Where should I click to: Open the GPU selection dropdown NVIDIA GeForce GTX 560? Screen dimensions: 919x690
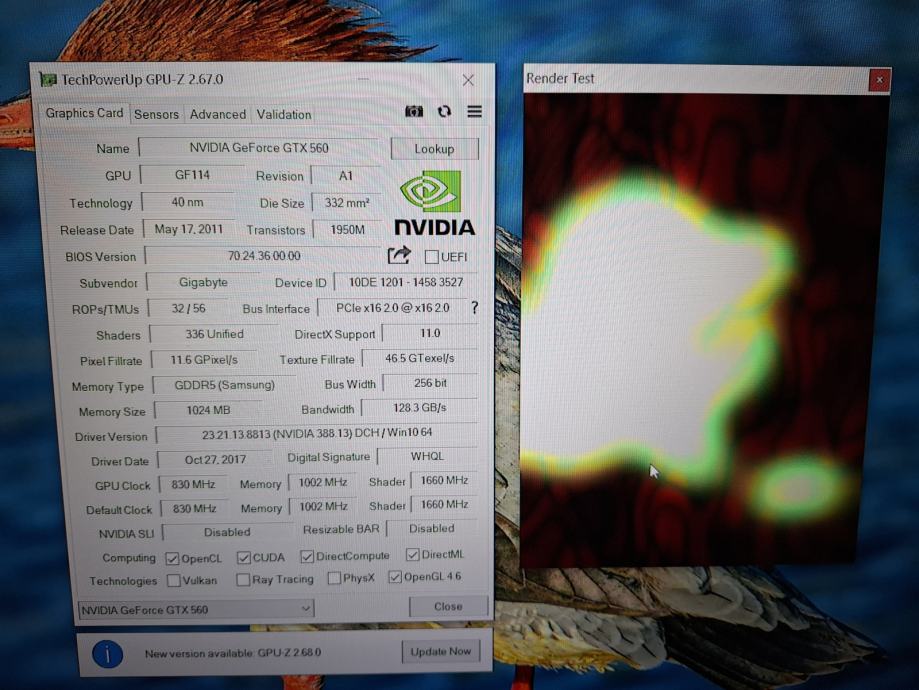coord(196,610)
